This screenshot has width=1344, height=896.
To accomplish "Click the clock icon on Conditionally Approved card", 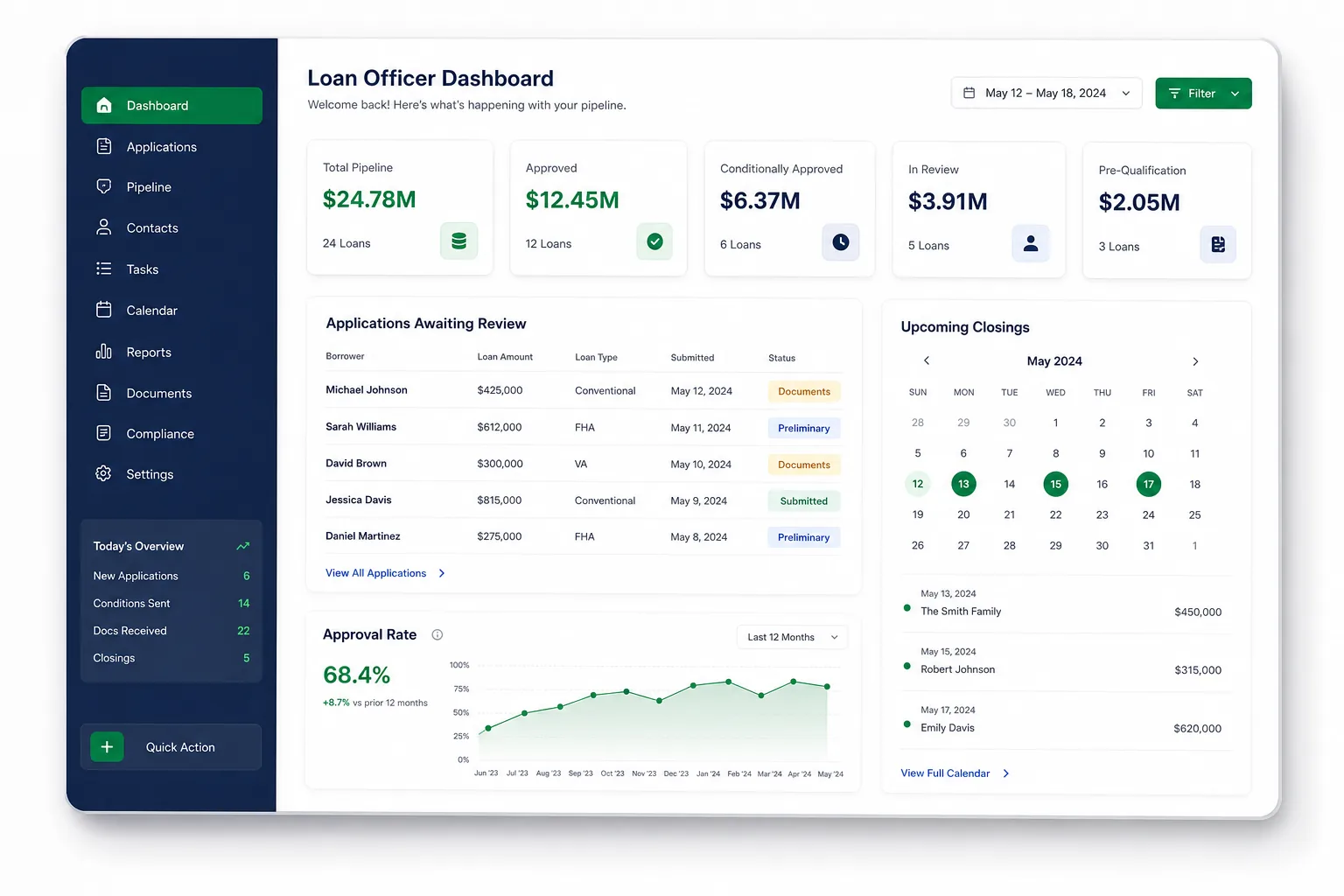I will (841, 242).
